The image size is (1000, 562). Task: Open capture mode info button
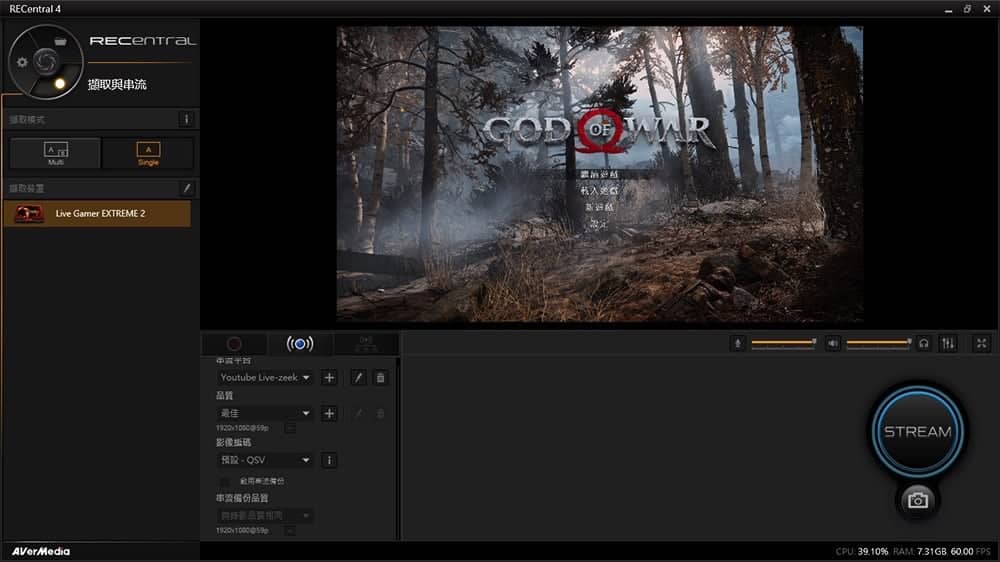coord(186,119)
